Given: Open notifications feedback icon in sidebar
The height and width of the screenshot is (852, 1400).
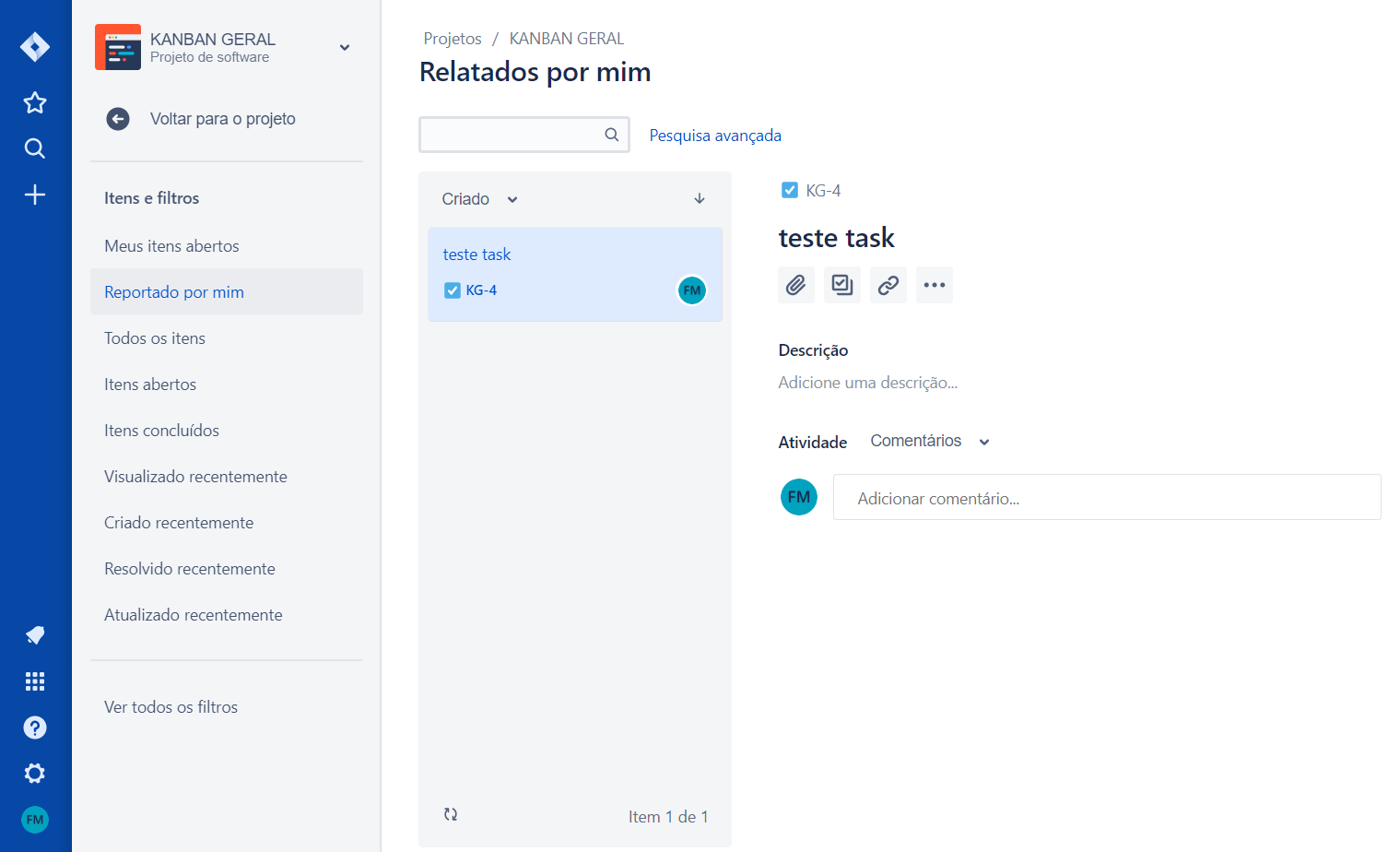Looking at the screenshot, I should [x=35, y=635].
